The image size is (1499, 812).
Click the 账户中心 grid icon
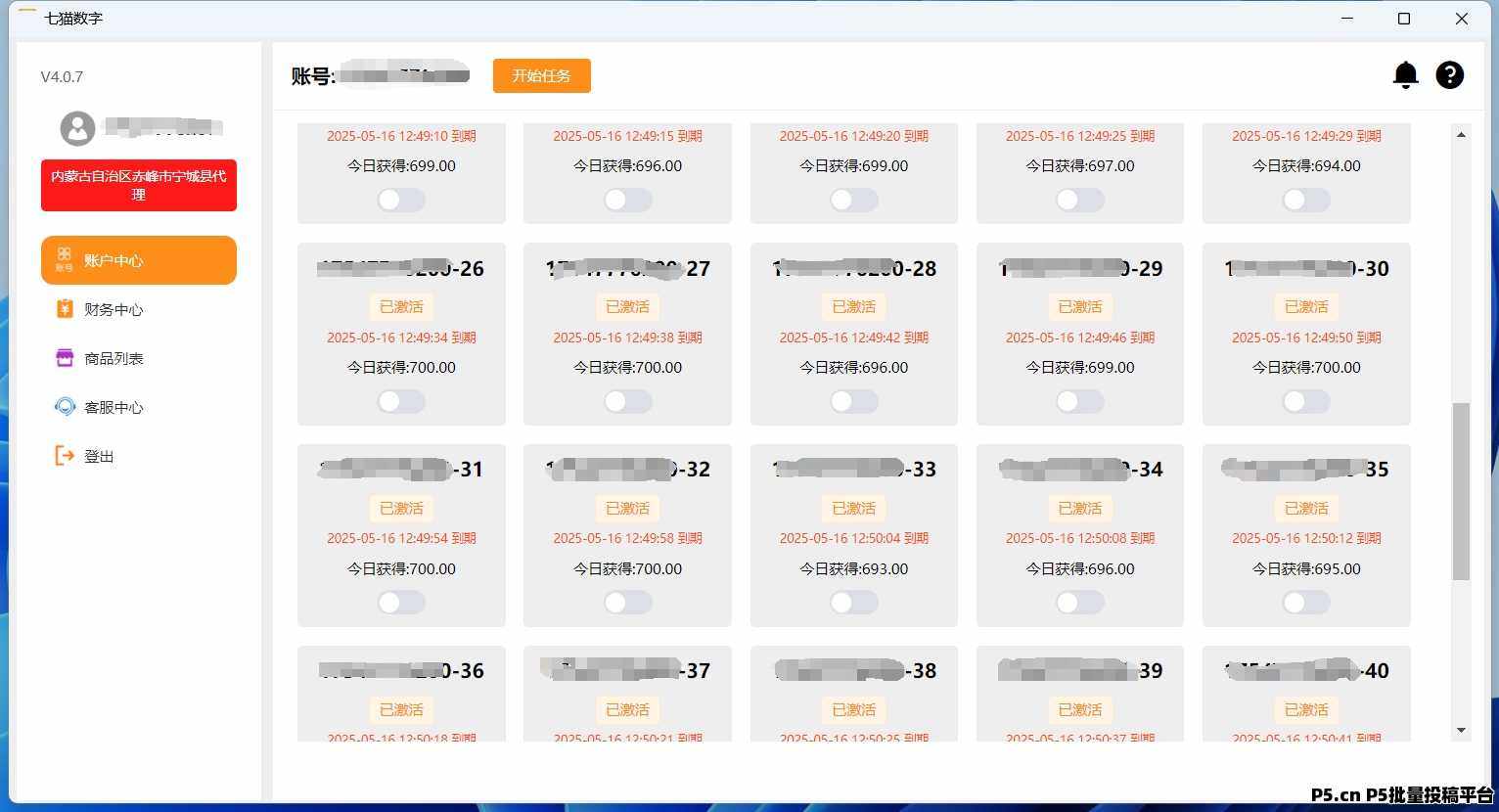tap(65, 259)
